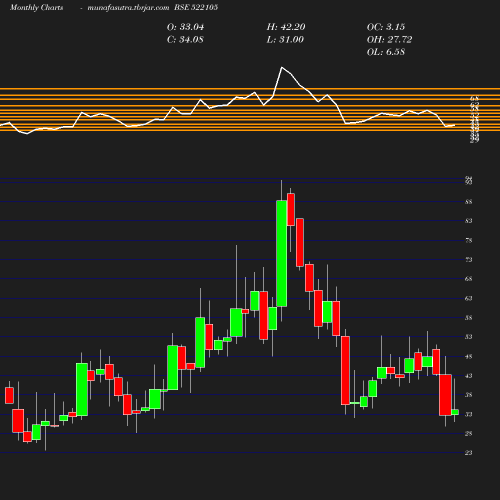Click the OC: 3.15 reading
The image size is (500, 500).
point(386,27)
